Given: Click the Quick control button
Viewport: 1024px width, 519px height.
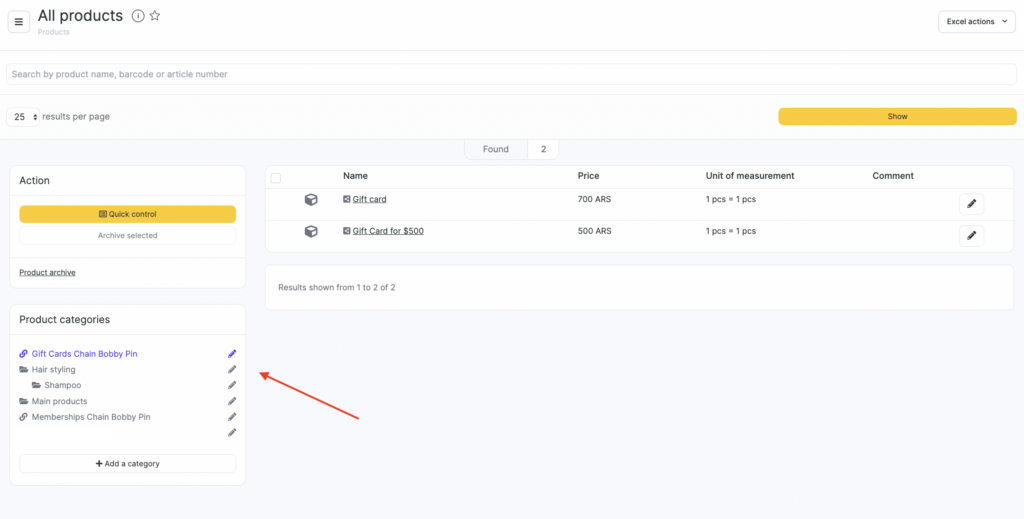Looking at the screenshot, I should click(127, 214).
